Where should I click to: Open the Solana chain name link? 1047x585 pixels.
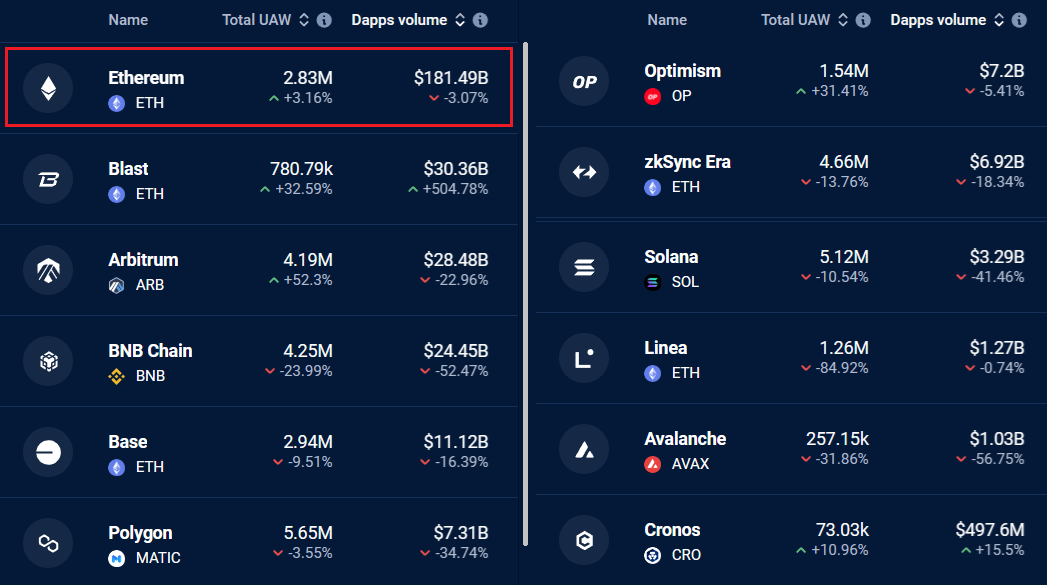click(671, 257)
